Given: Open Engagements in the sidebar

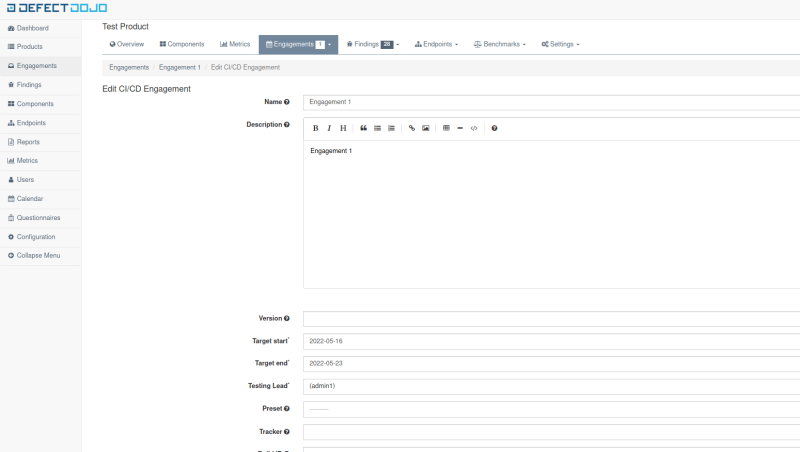Looking at the screenshot, I should [40, 66].
